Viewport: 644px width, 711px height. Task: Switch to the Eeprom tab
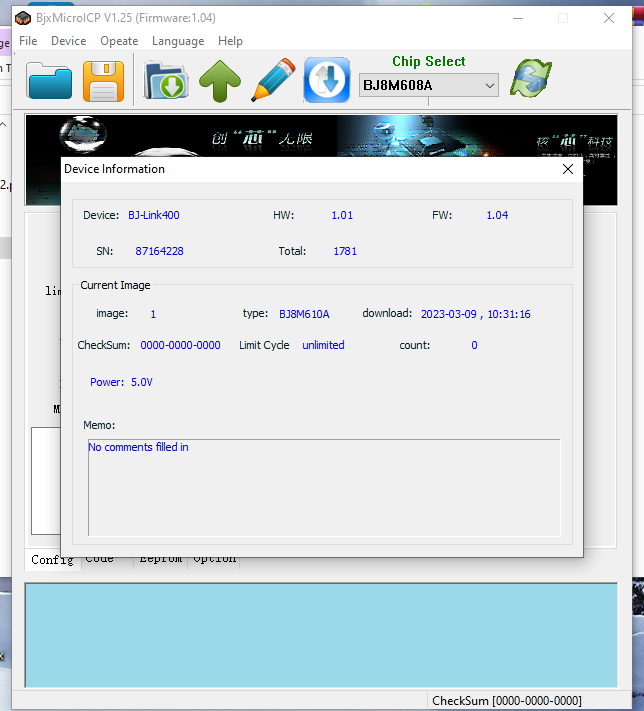pyautogui.click(x=160, y=559)
